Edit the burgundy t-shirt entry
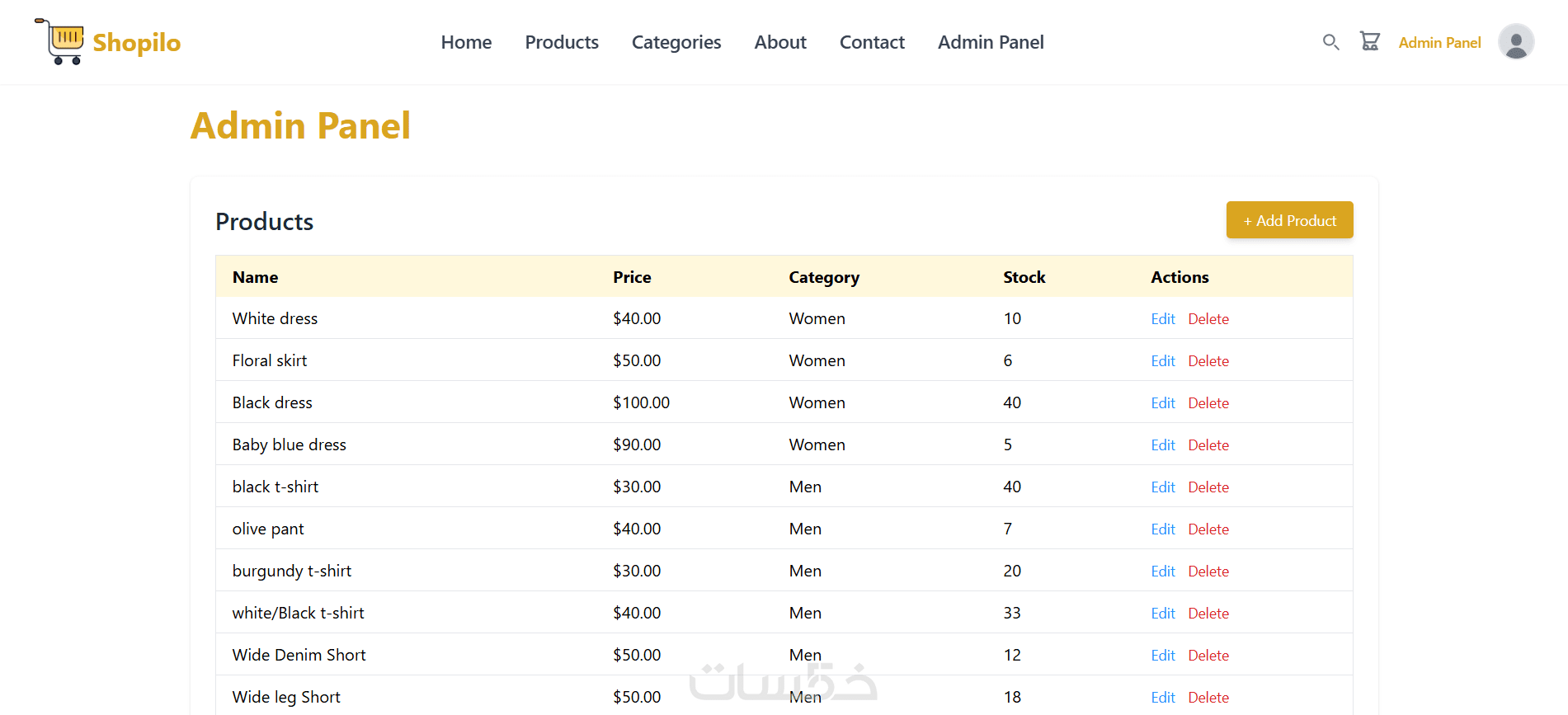The width and height of the screenshot is (1568, 715). click(x=1163, y=572)
